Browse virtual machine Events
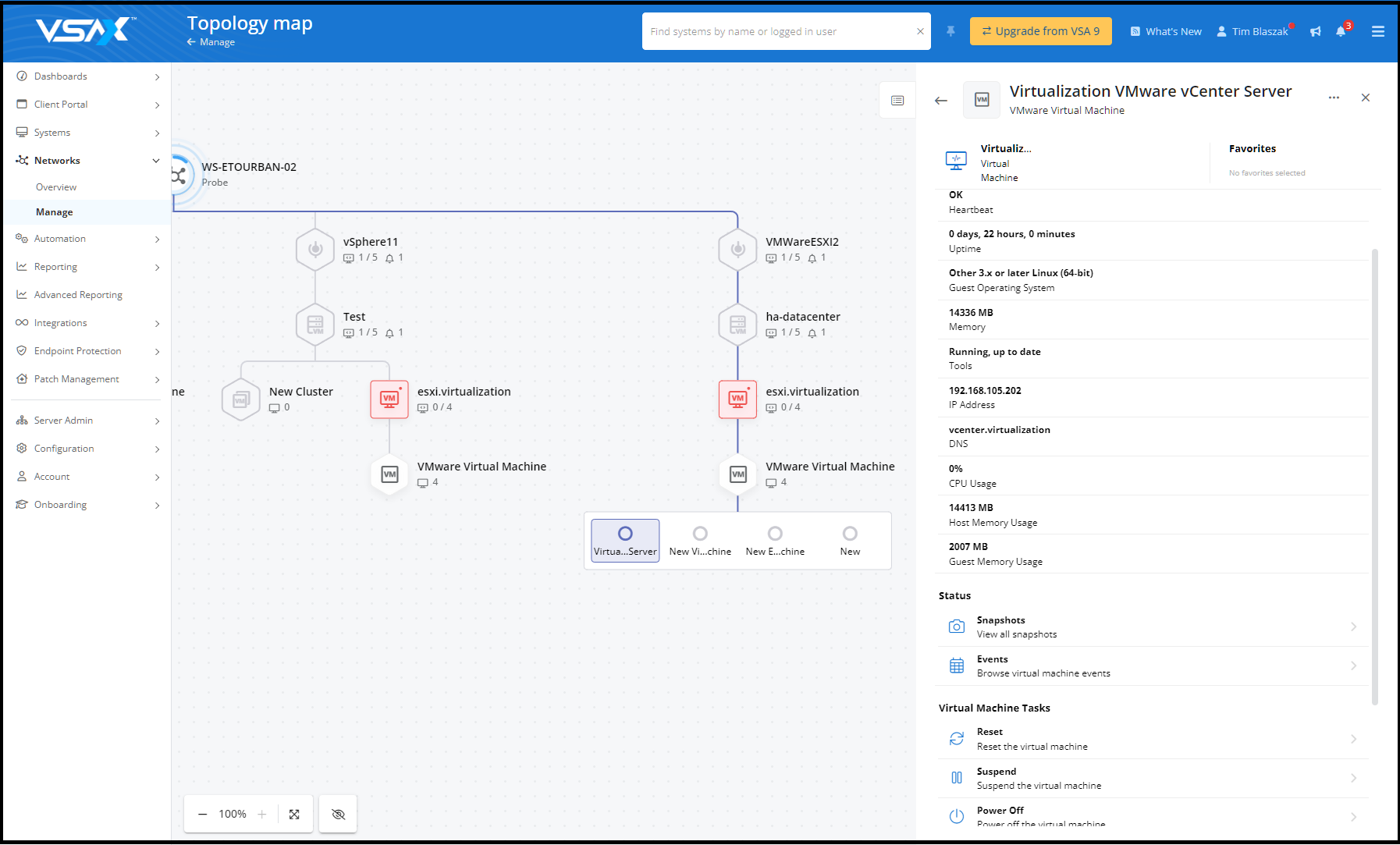 (1152, 666)
